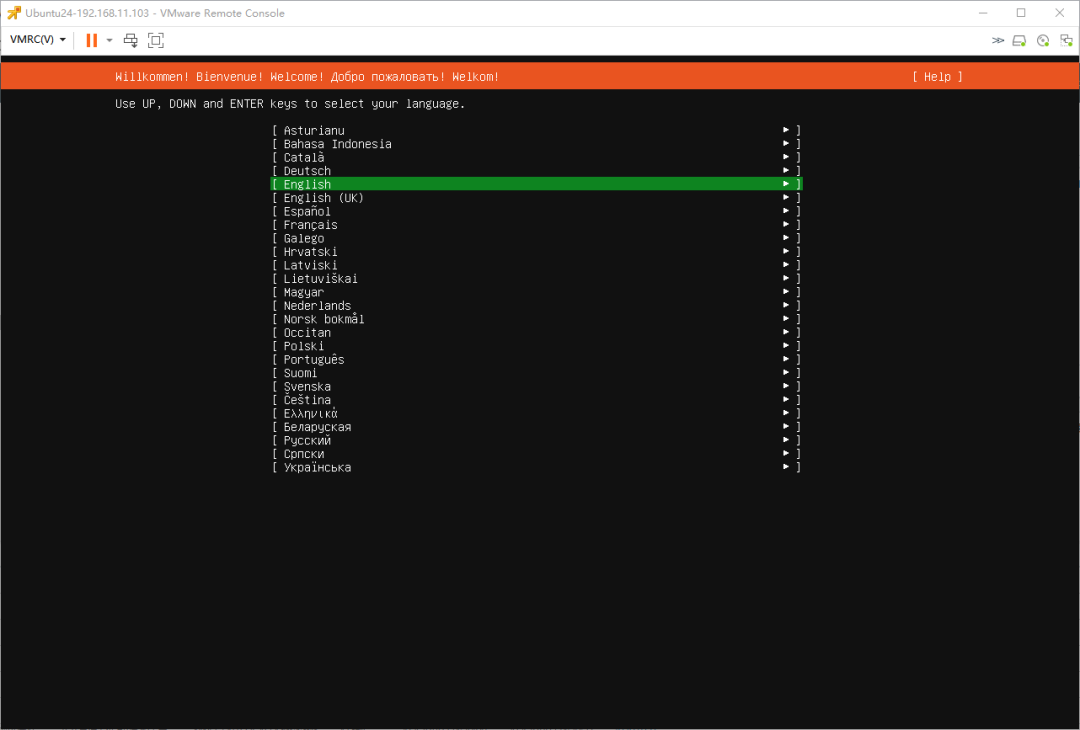Choose the Català language entry
This screenshot has height=730, width=1080.
[x=537, y=157]
